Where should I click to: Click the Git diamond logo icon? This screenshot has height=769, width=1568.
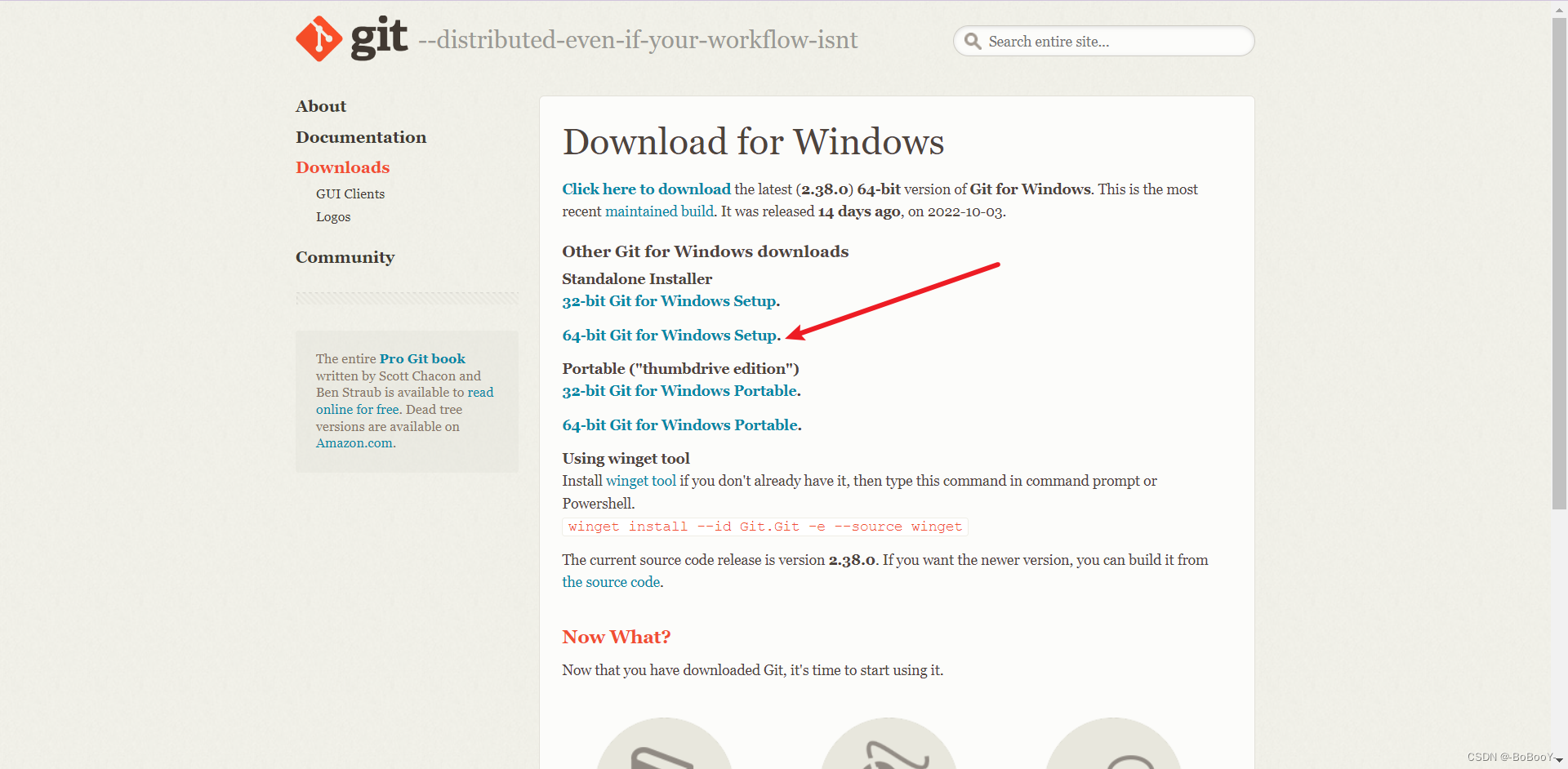pyautogui.click(x=319, y=38)
